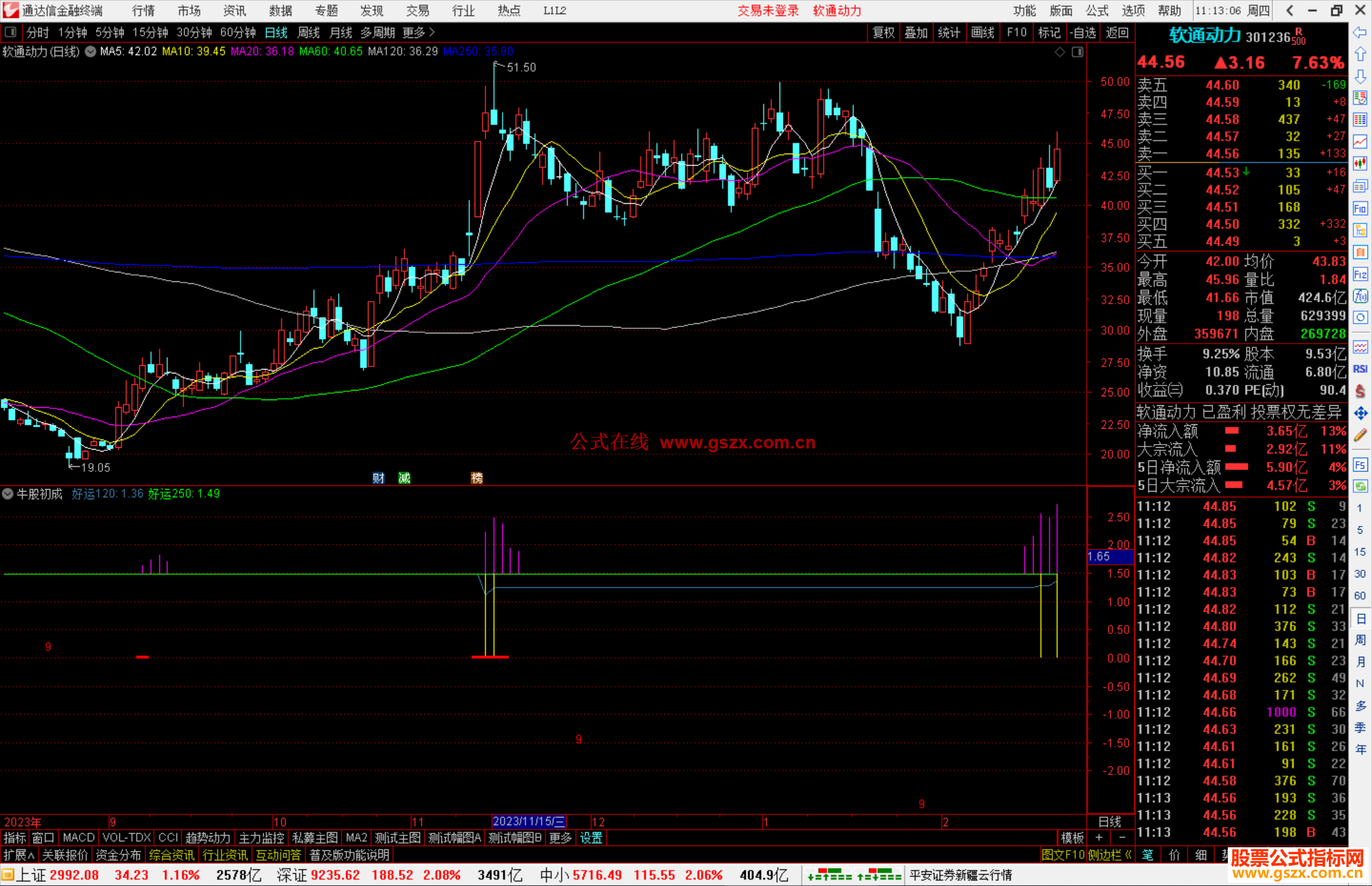
Task: Switch to the MACD indicator tab
Action: 78,838
